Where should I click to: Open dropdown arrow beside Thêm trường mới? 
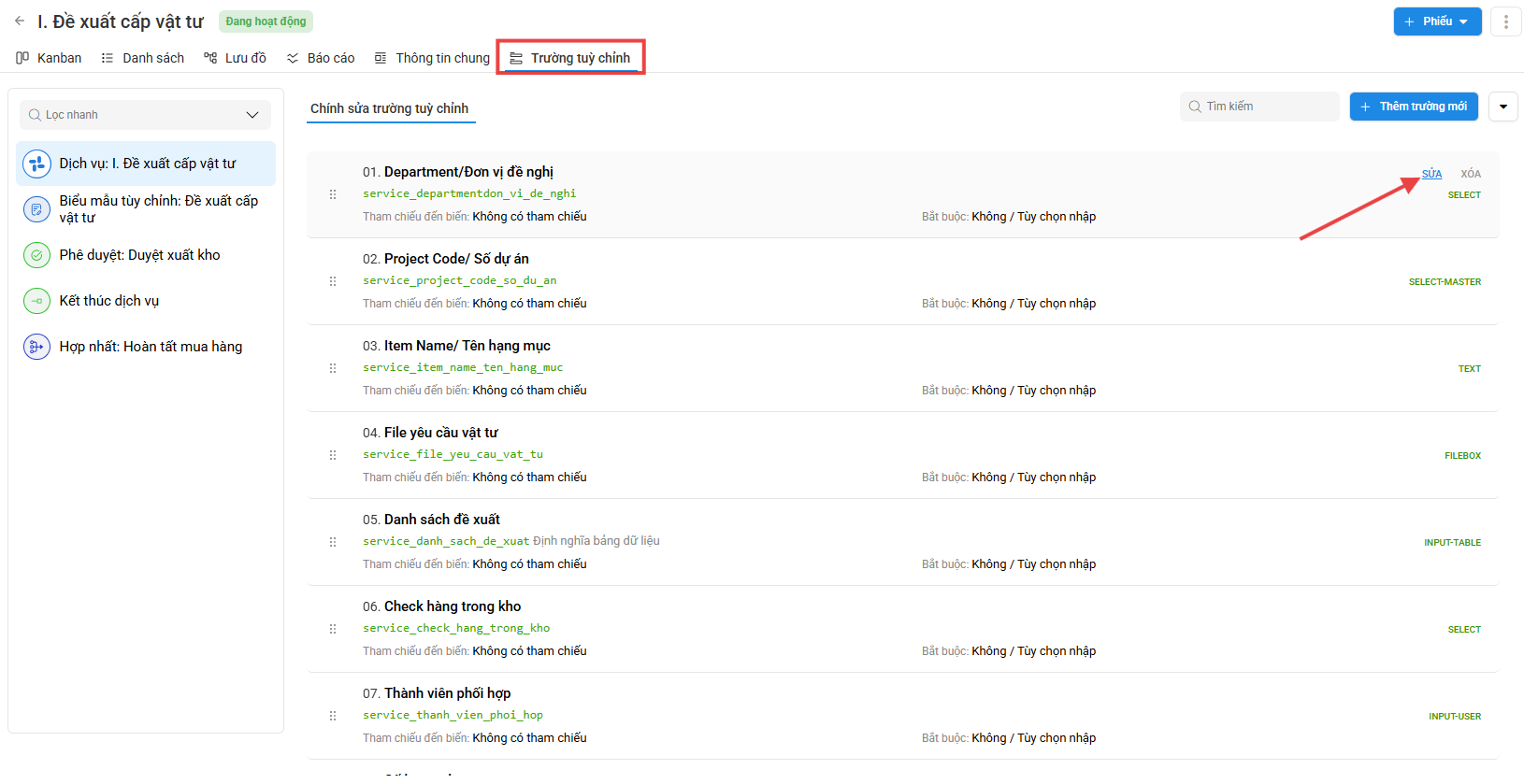(1503, 107)
